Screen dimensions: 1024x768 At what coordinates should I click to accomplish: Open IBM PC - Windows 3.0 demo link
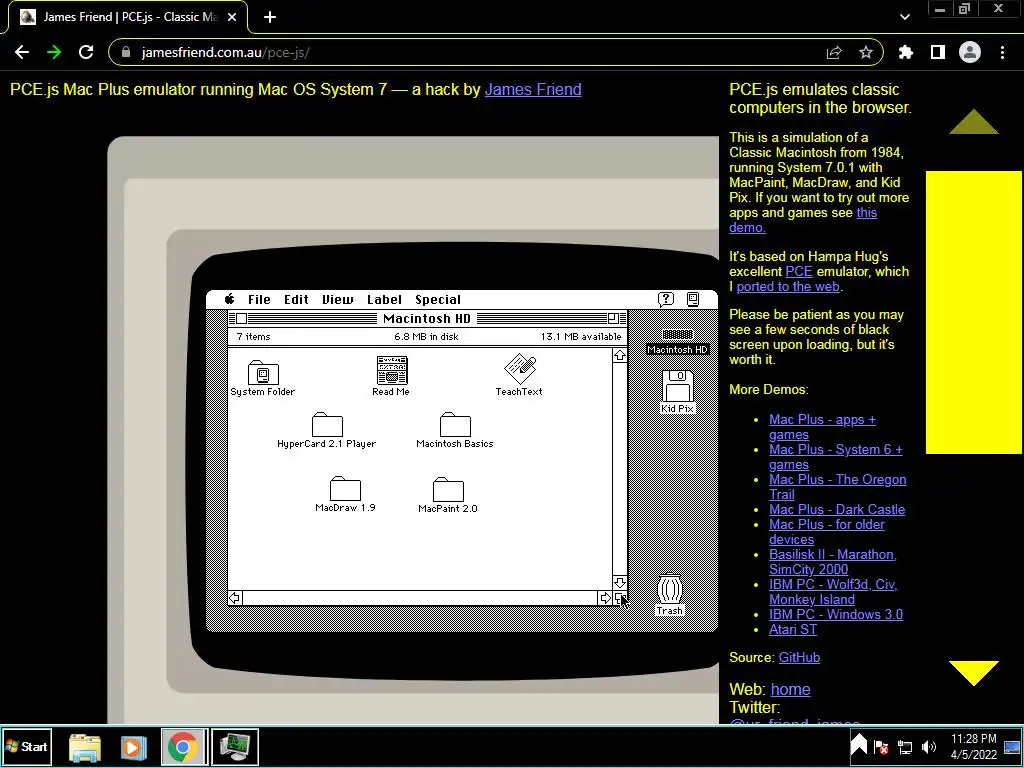click(836, 615)
